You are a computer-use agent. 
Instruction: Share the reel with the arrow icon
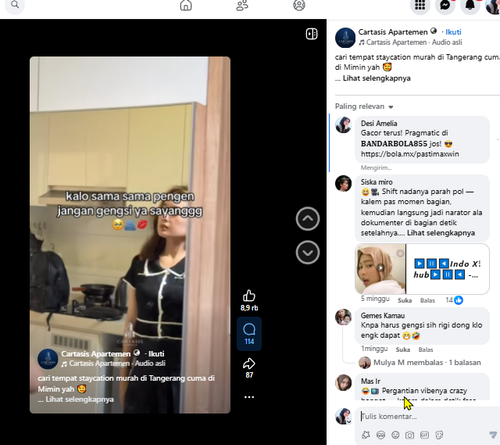pyautogui.click(x=249, y=364)
